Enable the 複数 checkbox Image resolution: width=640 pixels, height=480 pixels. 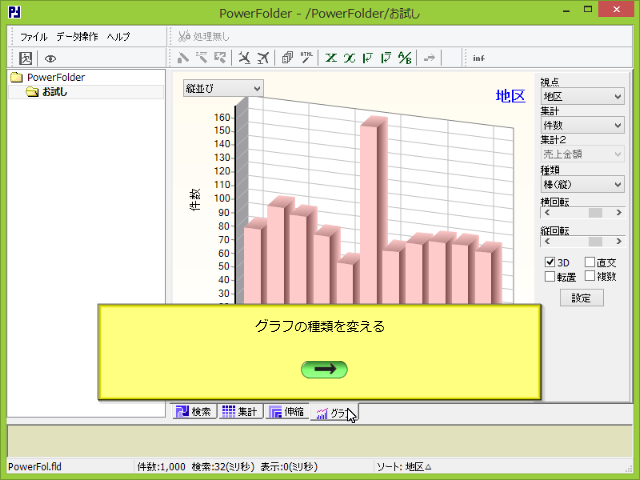590,276
